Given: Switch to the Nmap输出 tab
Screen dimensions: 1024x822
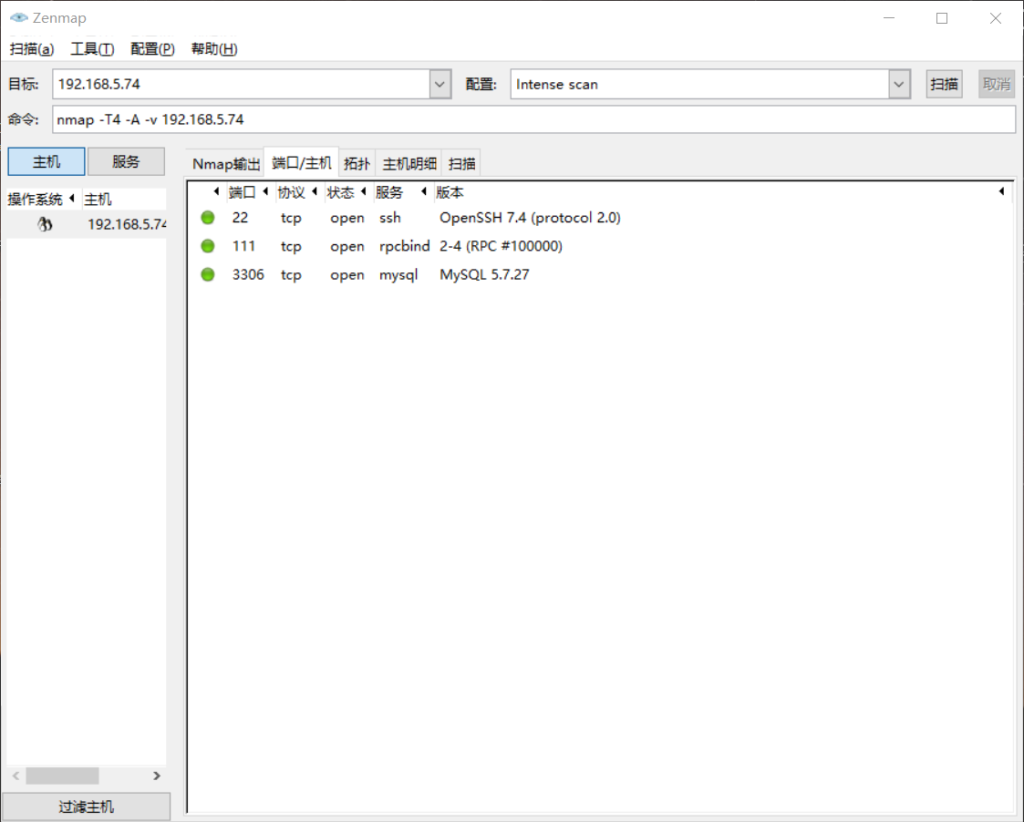Looking at the screenshot, I should pyautogui.click(x=226, y=164).
